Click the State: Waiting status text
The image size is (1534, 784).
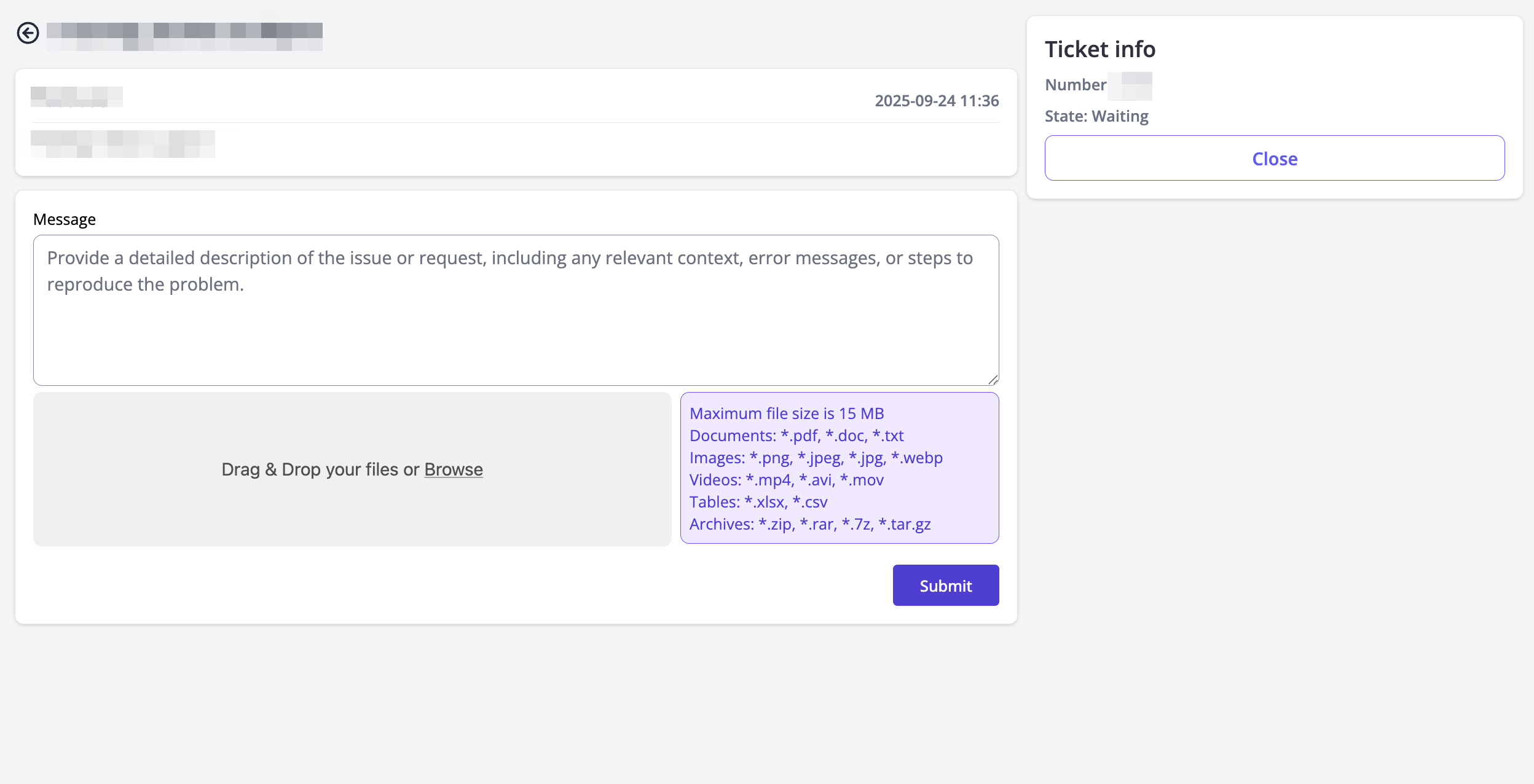(1096, 116)
